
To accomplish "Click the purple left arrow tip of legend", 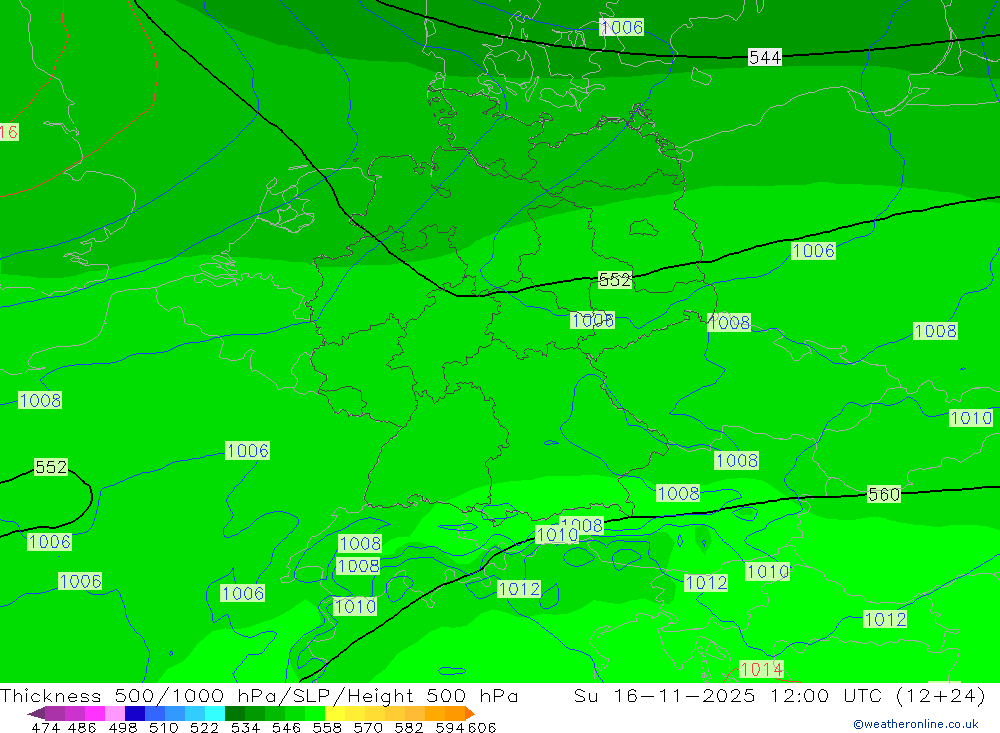I will (x=36, y=713).
